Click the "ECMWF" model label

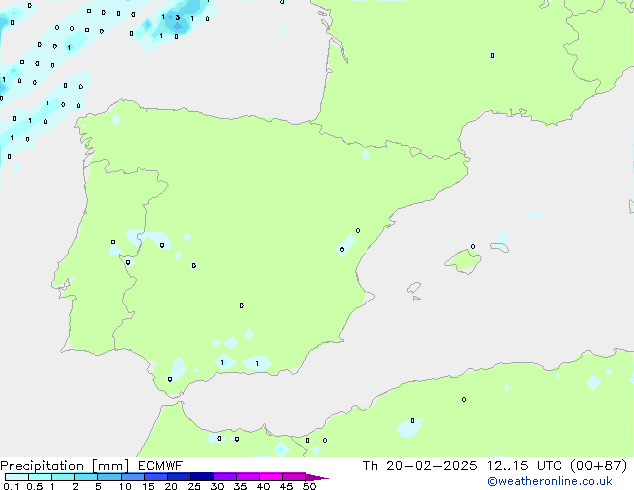161,466
